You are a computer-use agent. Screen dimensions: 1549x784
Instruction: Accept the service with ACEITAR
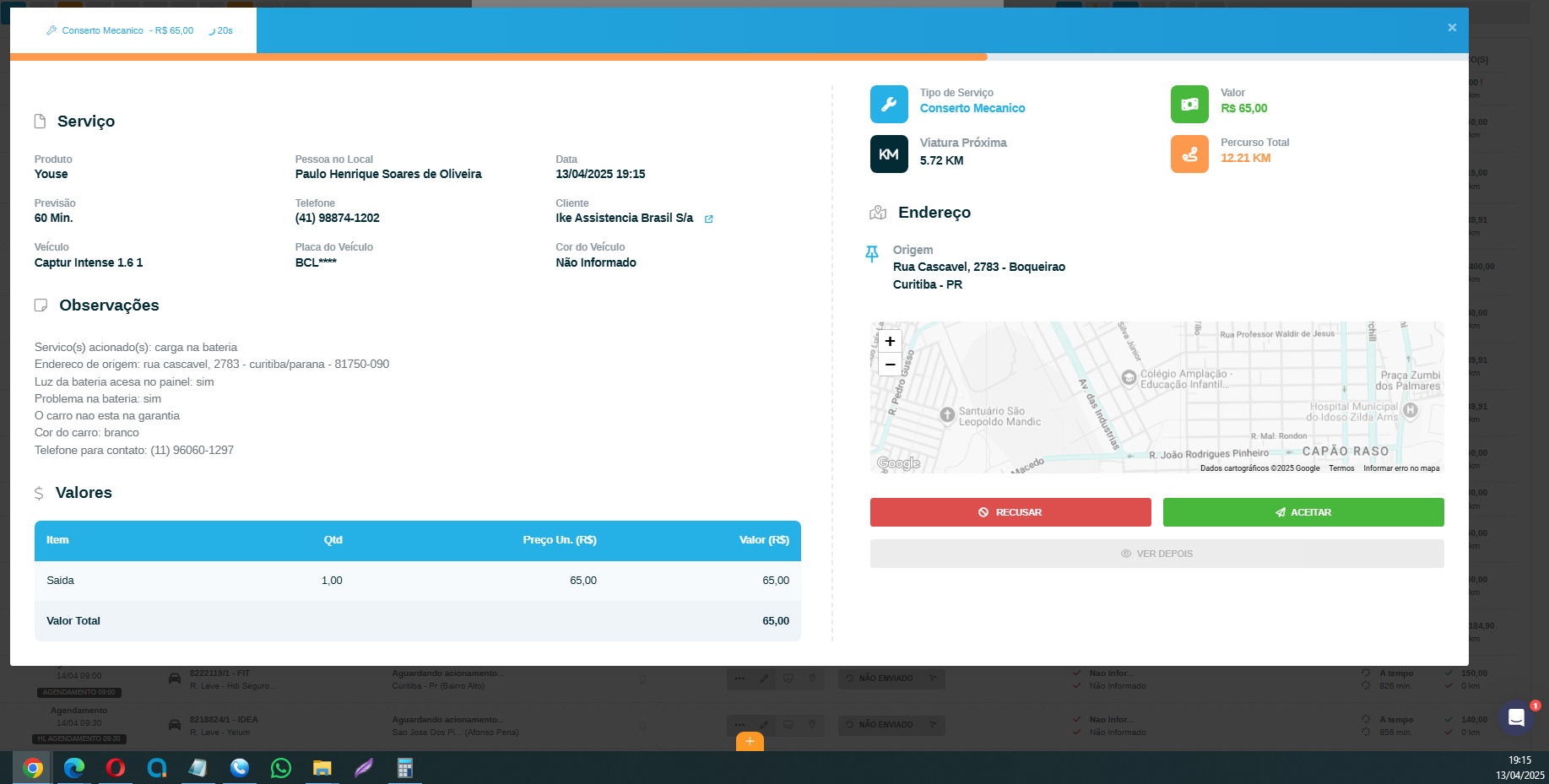1303,512
